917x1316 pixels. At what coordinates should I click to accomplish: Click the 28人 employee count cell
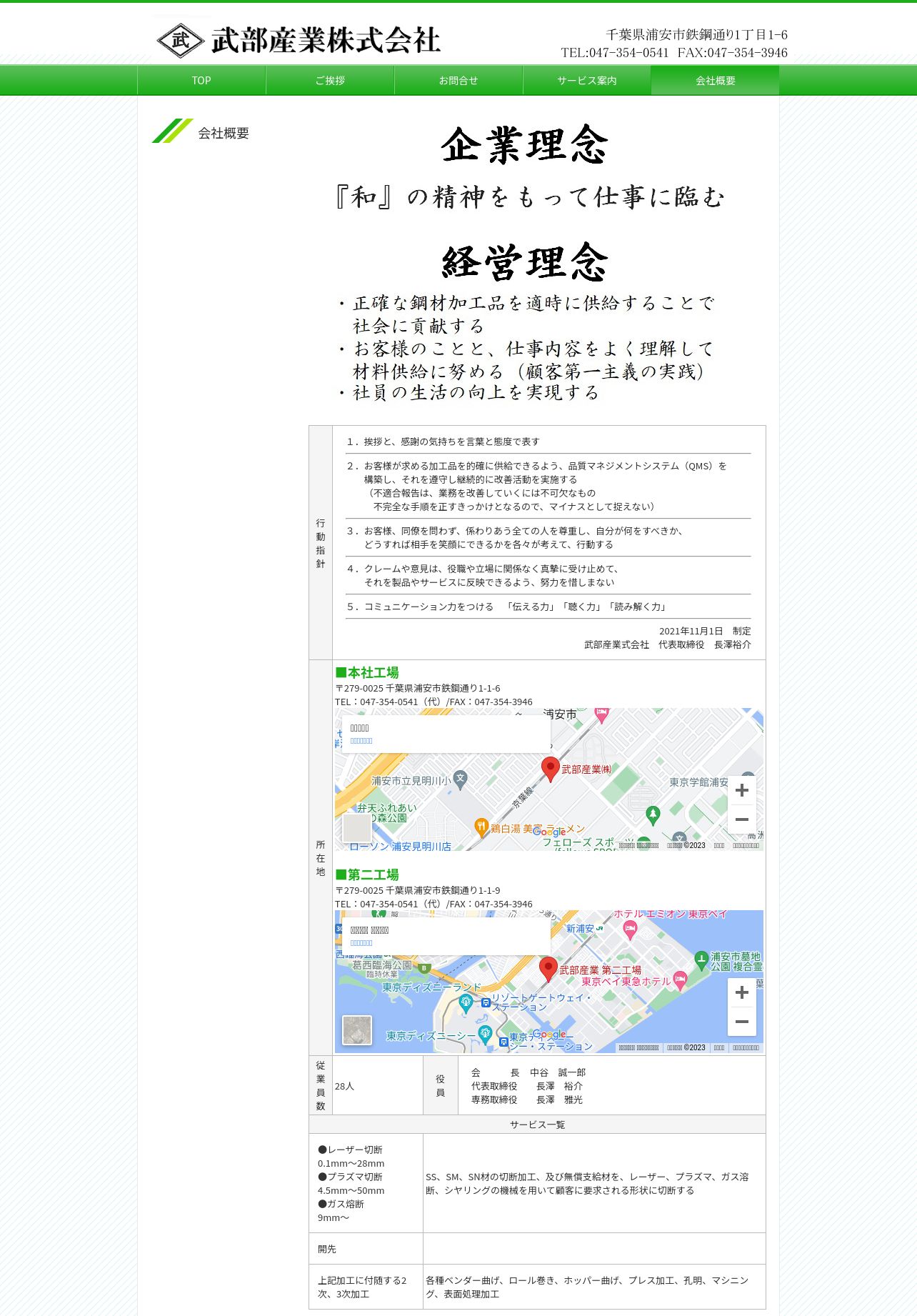tap(378, 1086)
